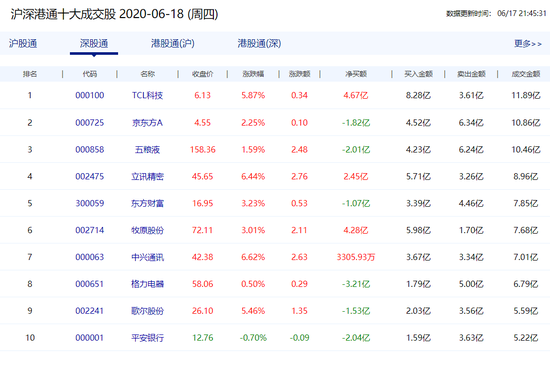The image size is (550, 366).
Task: Click TCL科技 turnover 11.89亿
Action: tap(526, 95)
